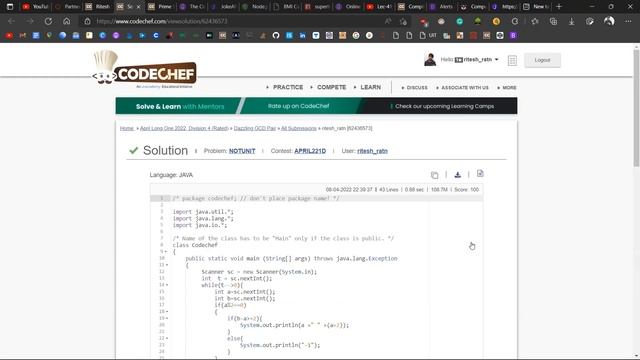Go forward in browser history
Image resolution: width=640 pixels, height=360 pixels.
[29, 21]
